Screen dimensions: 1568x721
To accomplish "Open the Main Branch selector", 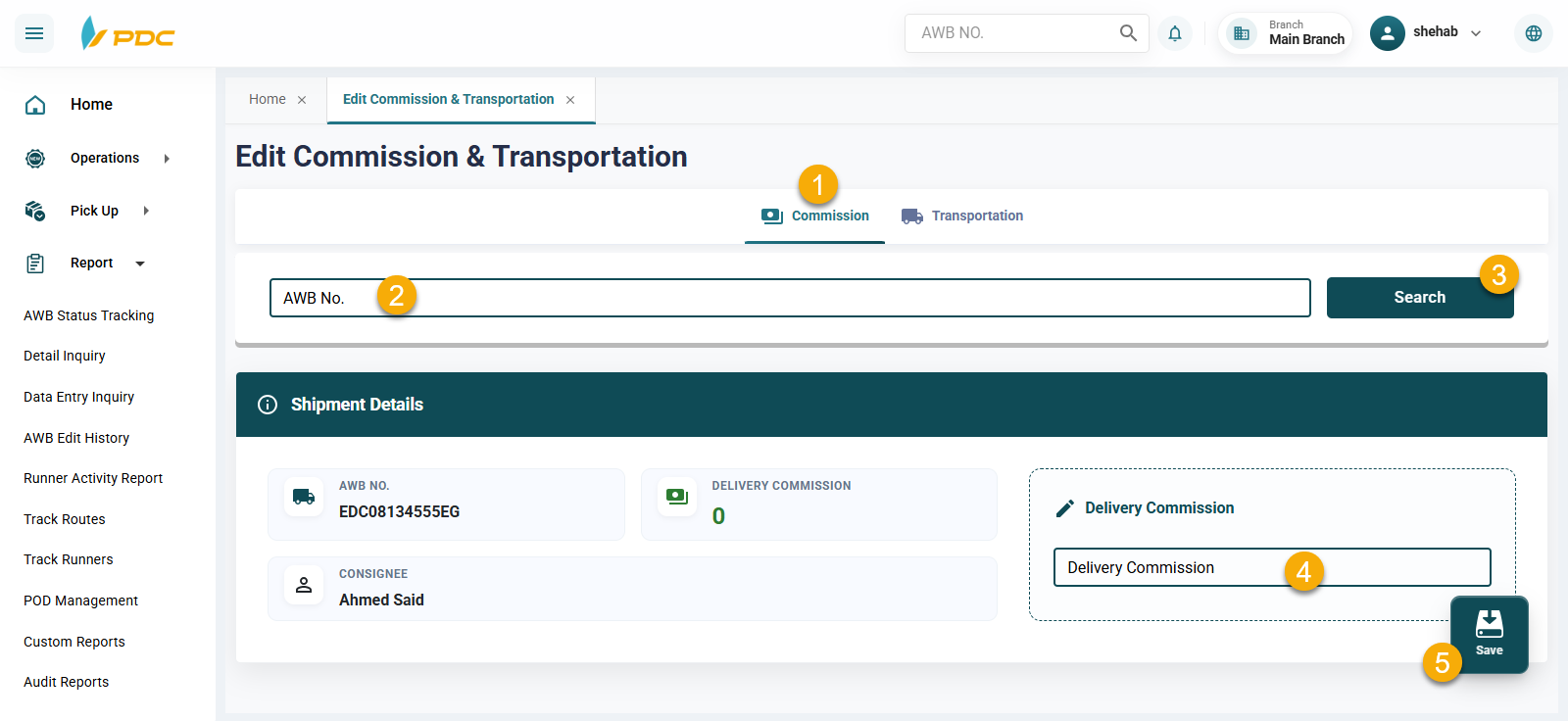I will click(x=1286, y=33).
